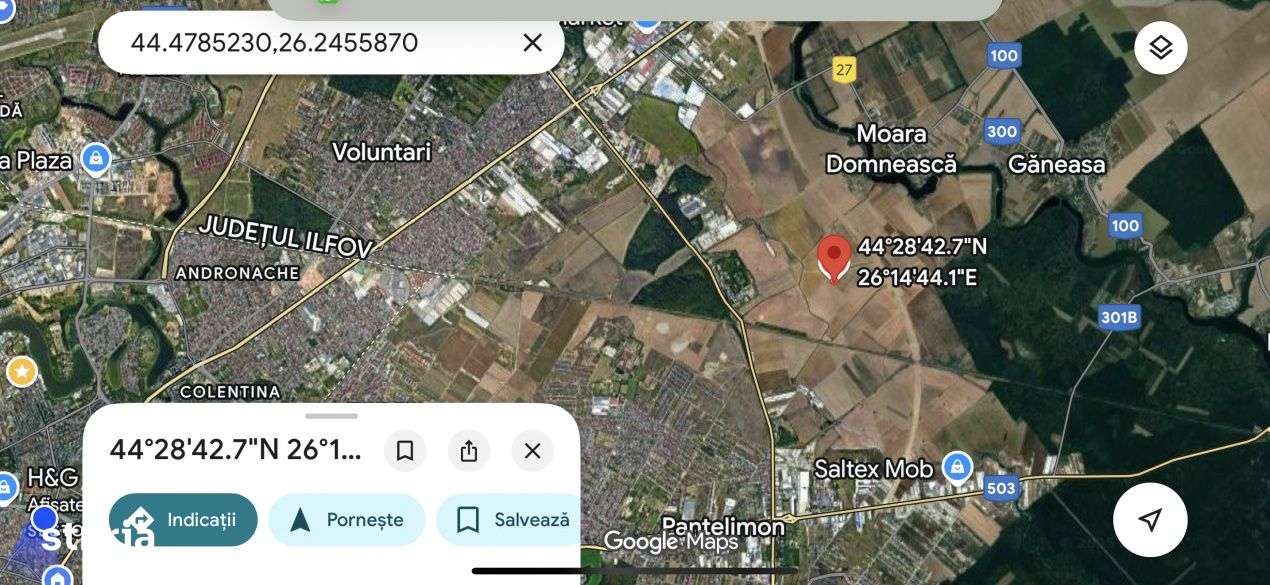
Task: Open the Saltex Mob shopping pin
Action: click(x=957, y=466)
